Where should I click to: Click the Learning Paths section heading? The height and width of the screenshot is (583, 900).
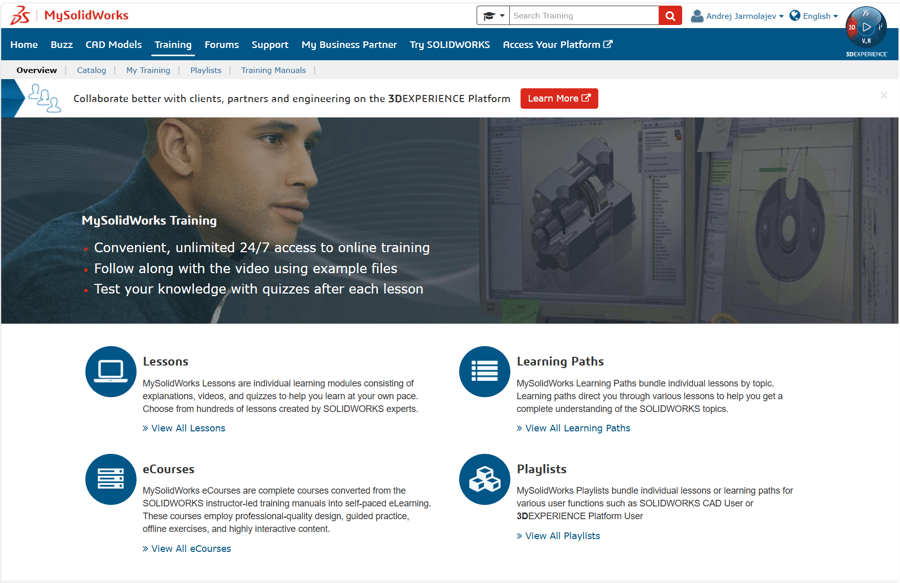click(x=560, y=362)
